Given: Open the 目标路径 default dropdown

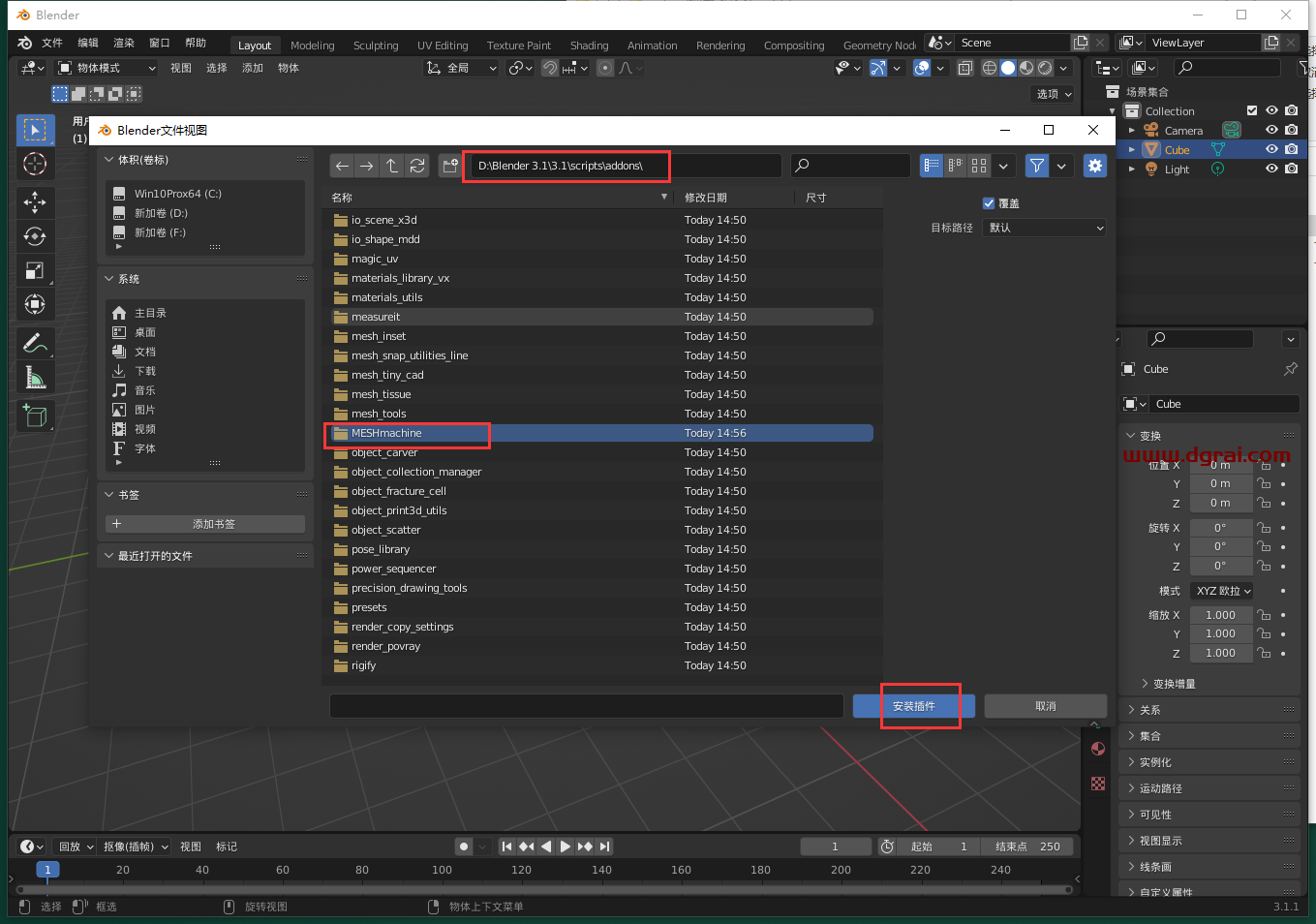Looking at the screenshot, I should click(x=1044, y=228).
